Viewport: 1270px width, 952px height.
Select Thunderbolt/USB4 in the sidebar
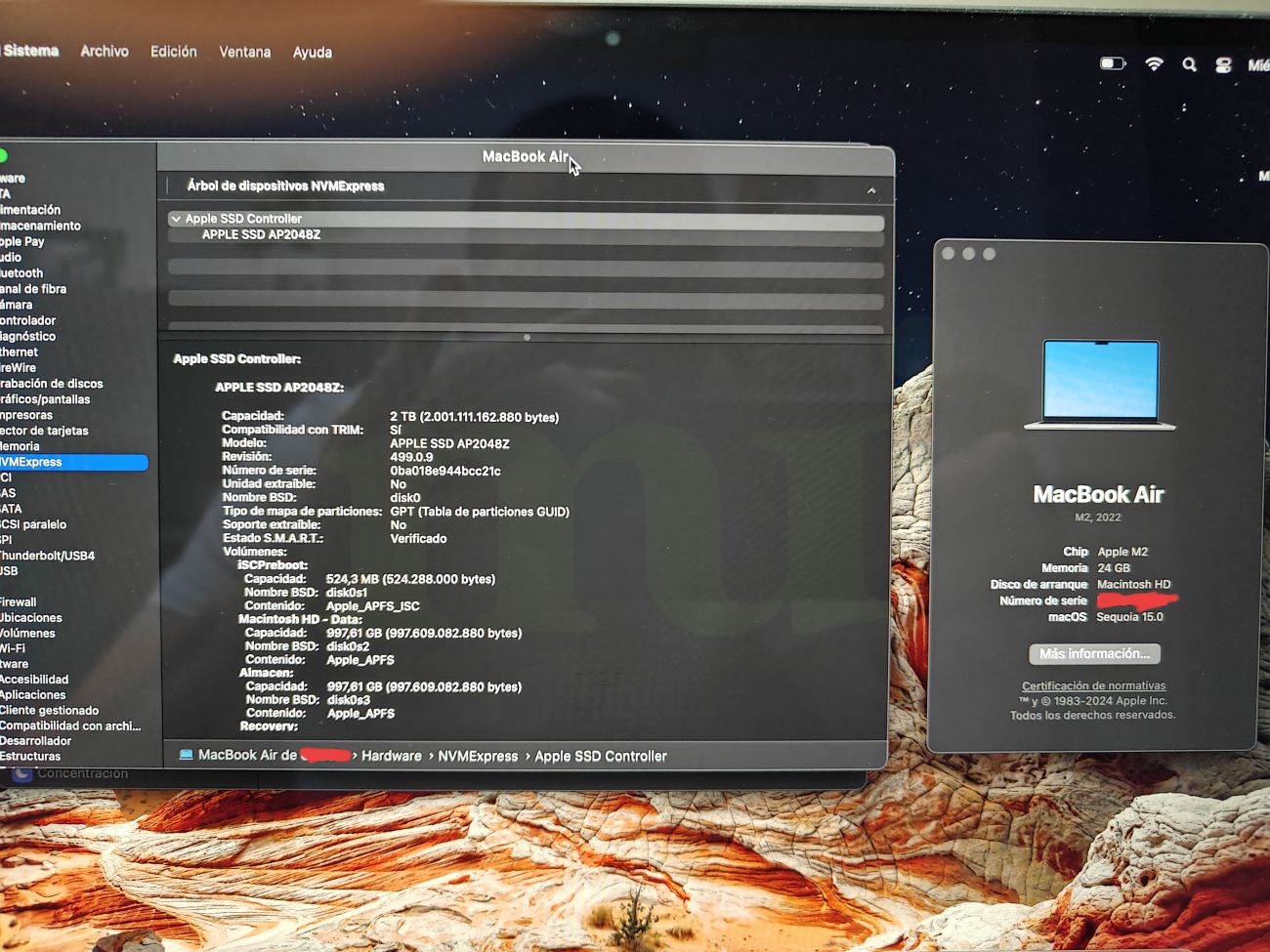(x=47, y=556)
